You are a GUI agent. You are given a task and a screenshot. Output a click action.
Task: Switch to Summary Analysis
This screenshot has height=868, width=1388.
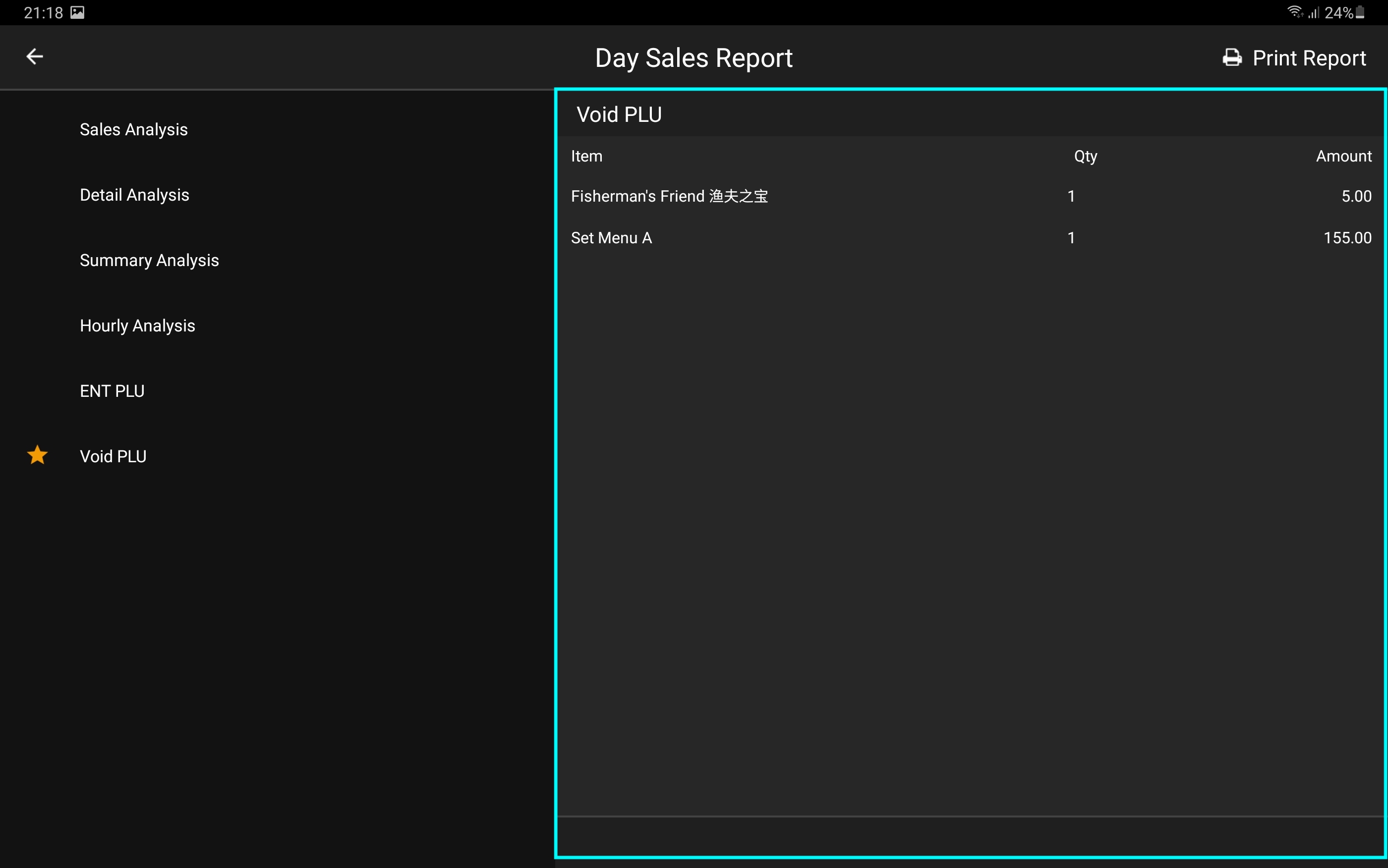[x=149, y=261]
